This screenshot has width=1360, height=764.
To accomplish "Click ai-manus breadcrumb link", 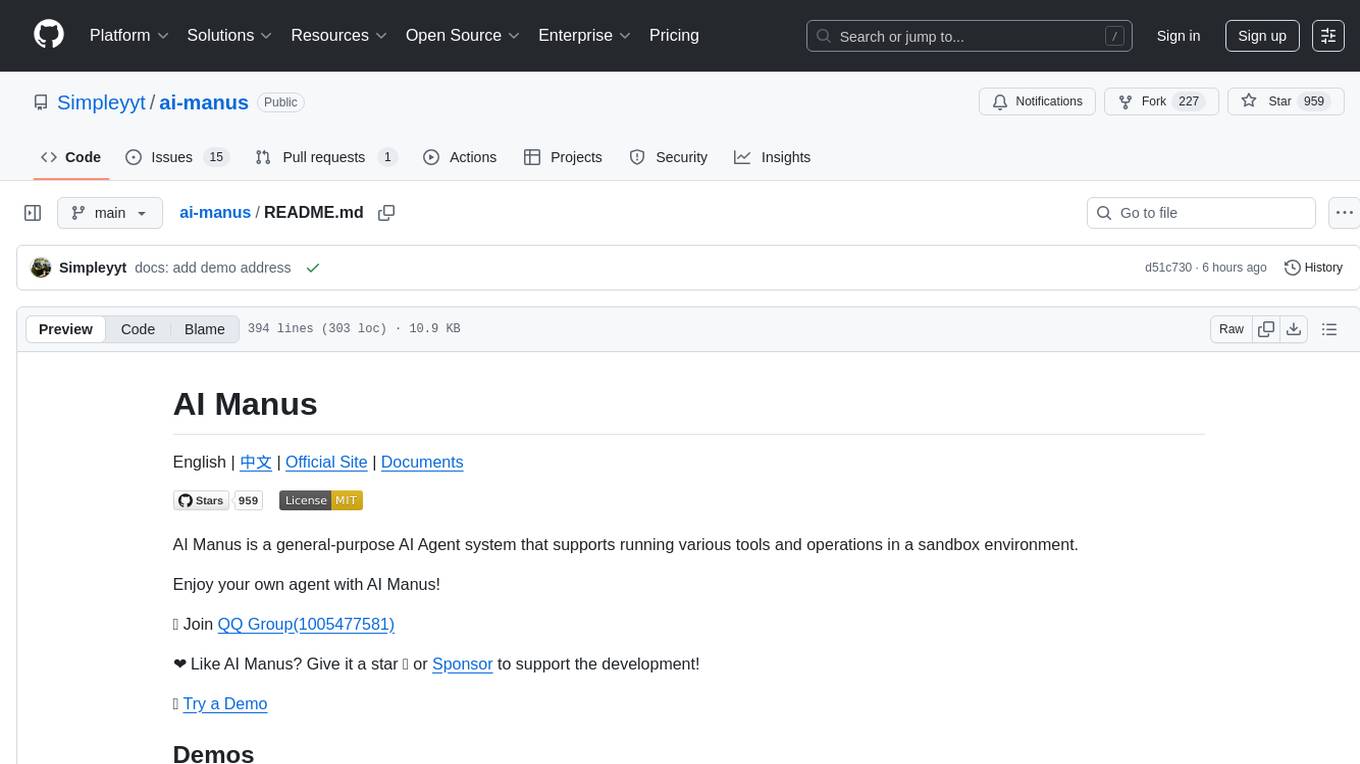I will (215, 212).
